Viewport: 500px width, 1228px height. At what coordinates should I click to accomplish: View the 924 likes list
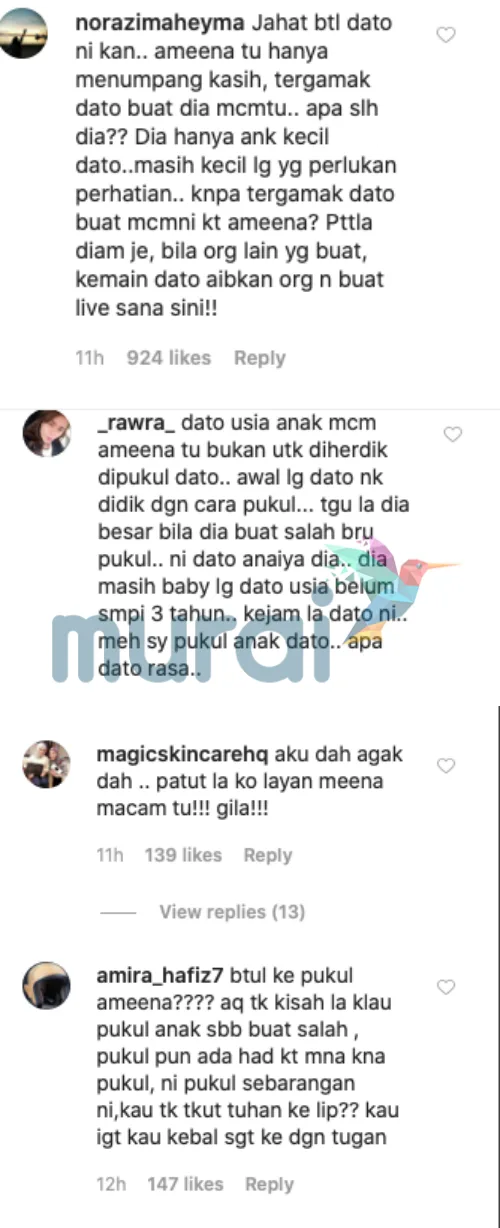pyautogui.click(x=169, y=358)
